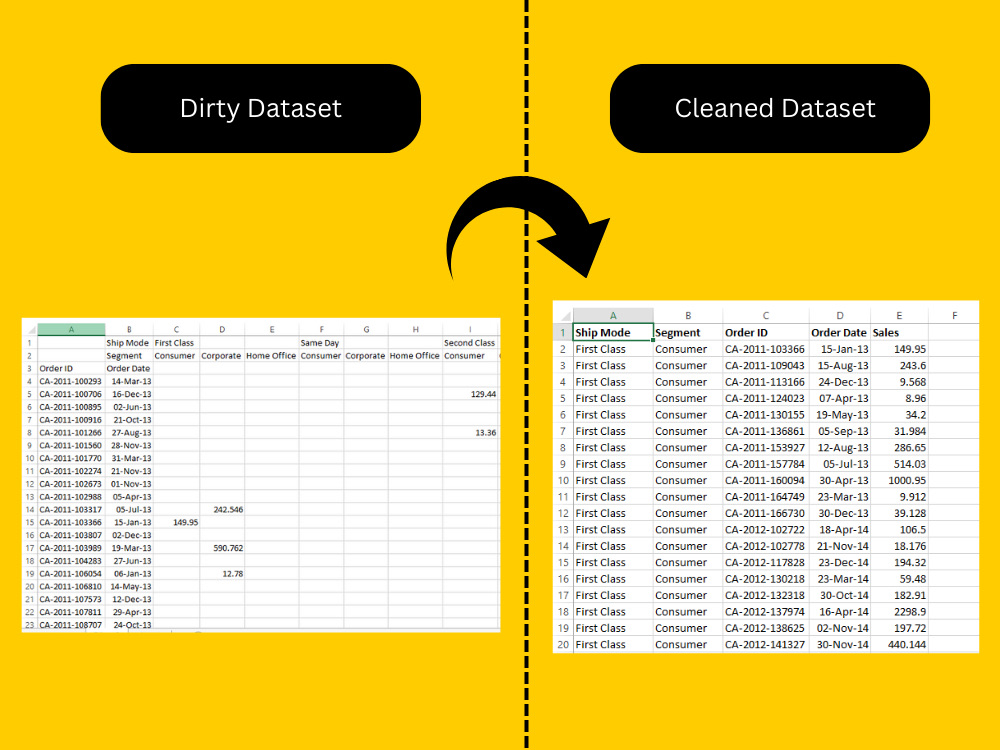Click the 'Order ID' header cell in cleaned sheet
The width and height of the screenshot is (1000, 750).
tap(765, 332)
